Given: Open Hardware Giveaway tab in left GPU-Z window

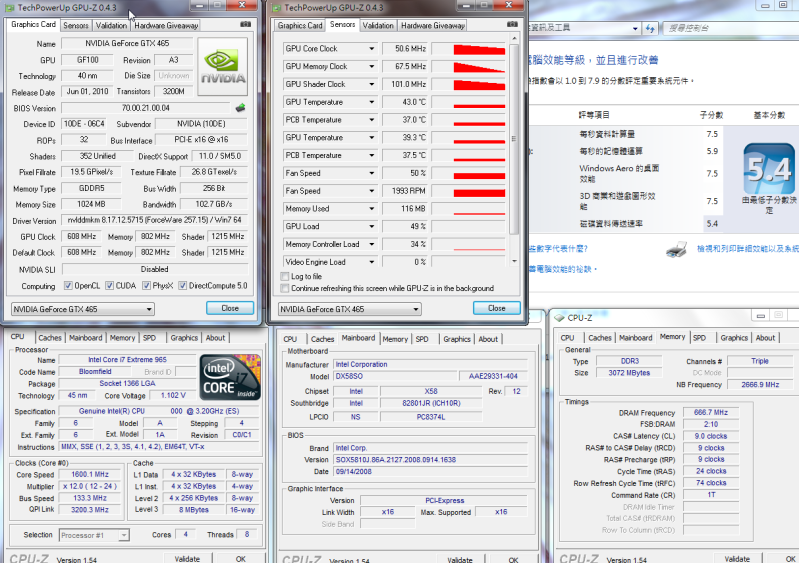Looking at the screenshot, I should 166,25.
